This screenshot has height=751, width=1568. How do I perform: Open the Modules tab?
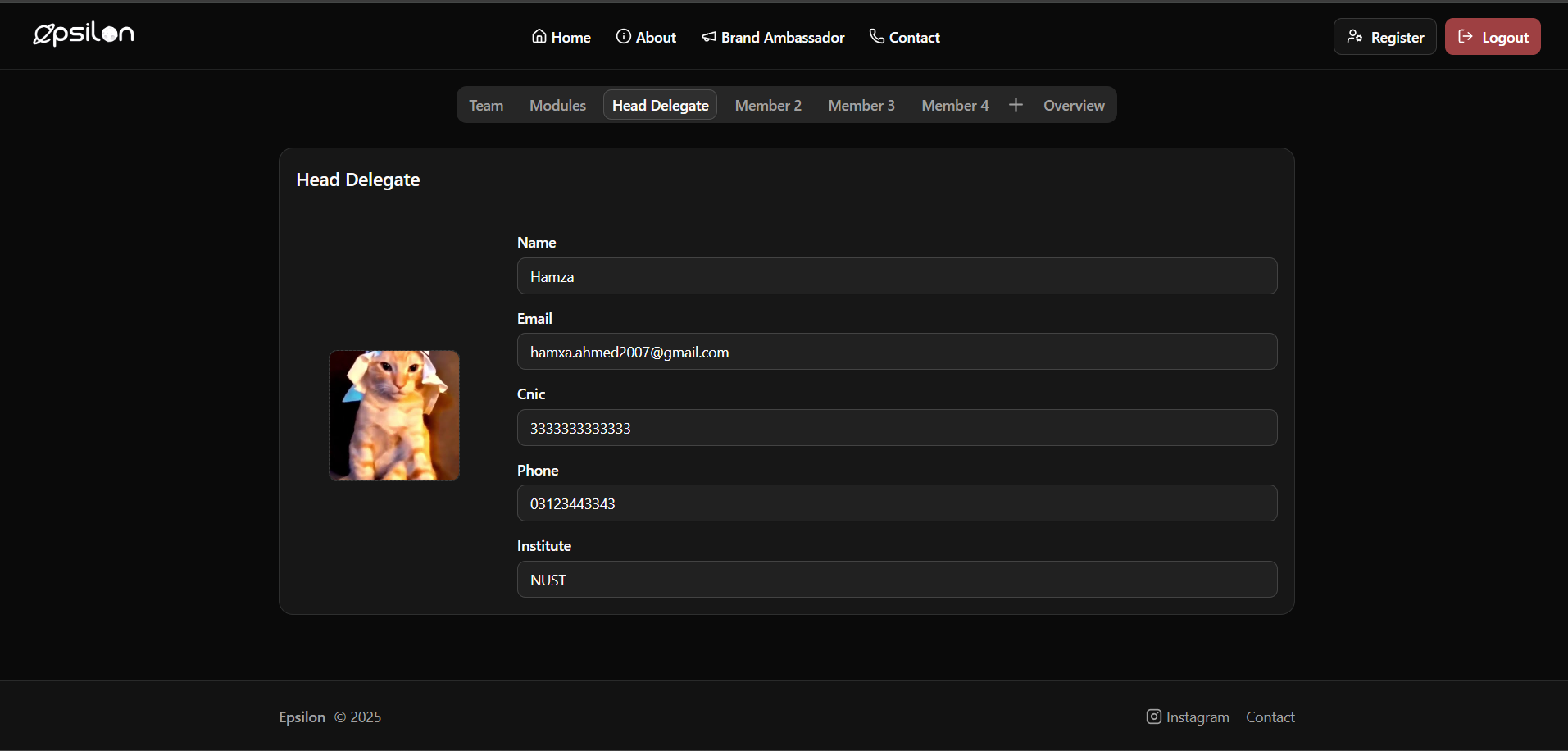(557, 105)
